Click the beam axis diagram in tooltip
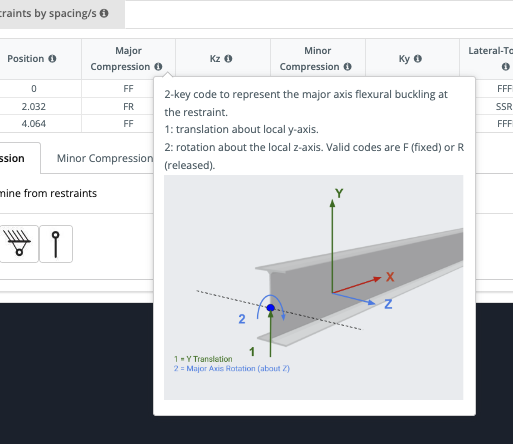The height and width of the screenshot is (444, 513). click(x=313, y=287)
